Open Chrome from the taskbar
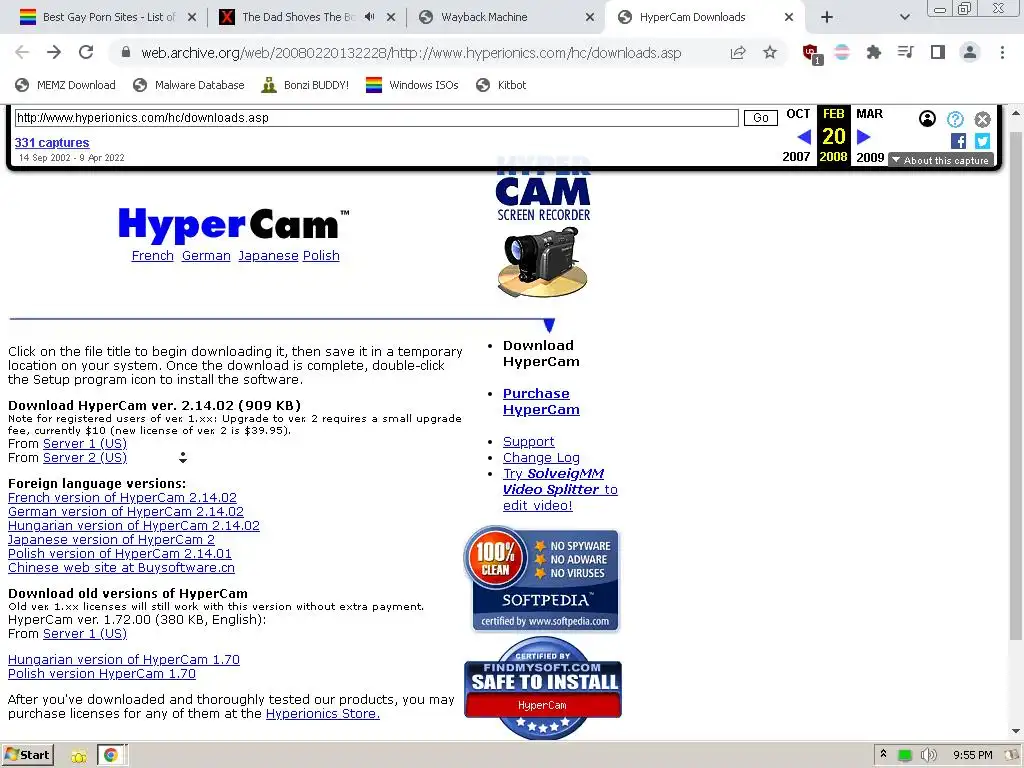 pyautogui.click(x=112, y=755)
